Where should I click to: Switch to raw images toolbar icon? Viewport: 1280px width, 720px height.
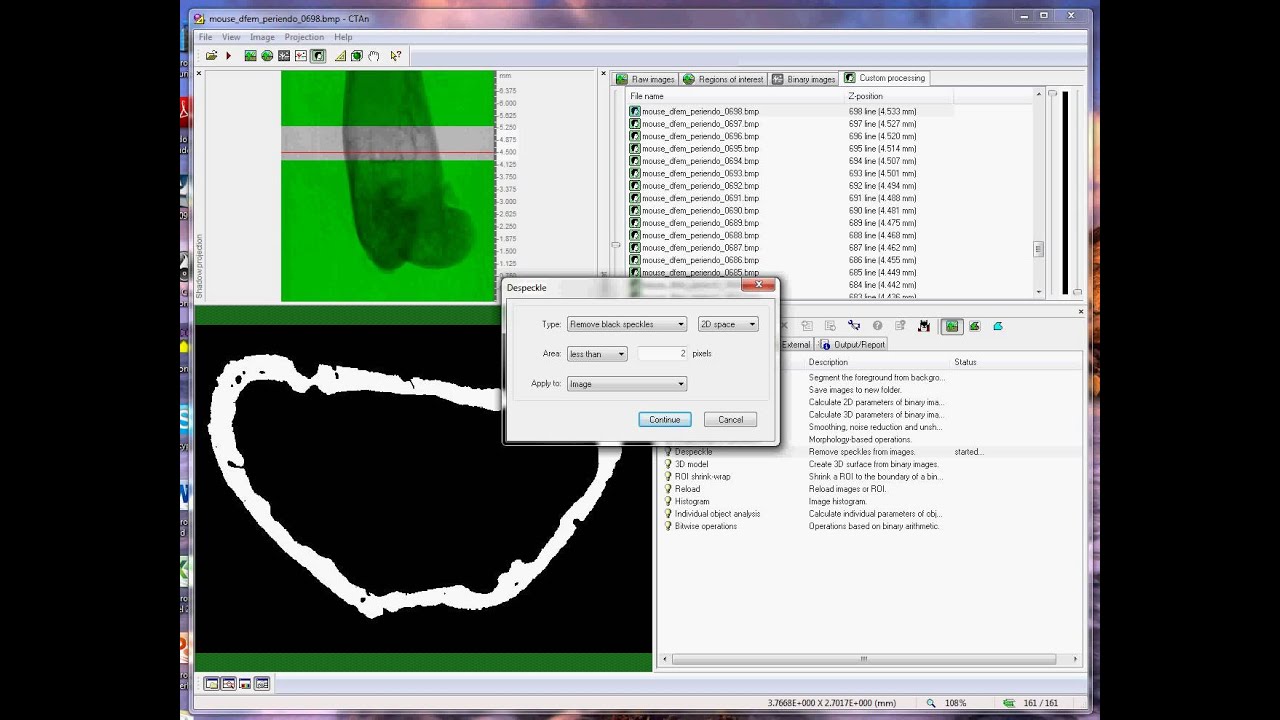coord(250,56)
